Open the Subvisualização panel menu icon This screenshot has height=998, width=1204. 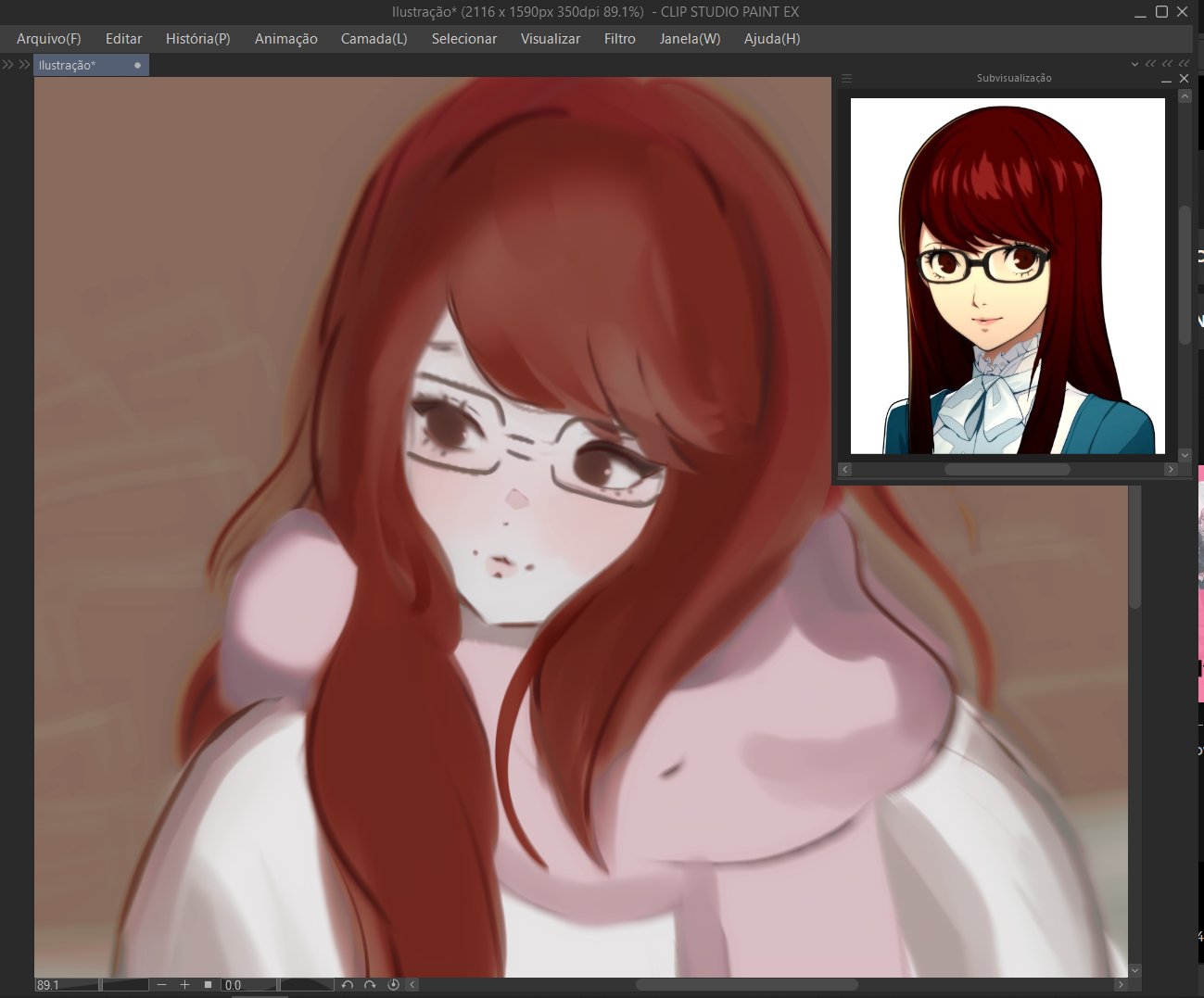[x=846, y=79]
